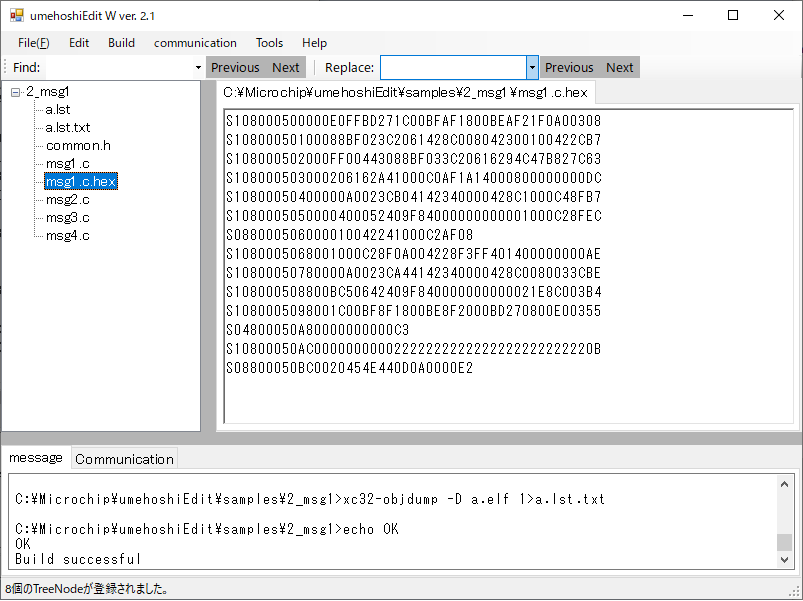803x601 pixels.
Task: Select the message tab
Action: [x=35, y=458]
